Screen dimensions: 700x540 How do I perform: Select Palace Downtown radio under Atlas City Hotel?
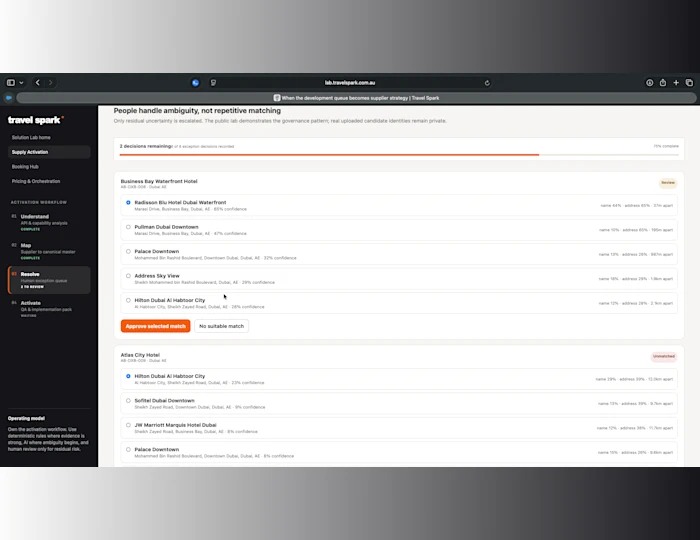click(128, 450)
